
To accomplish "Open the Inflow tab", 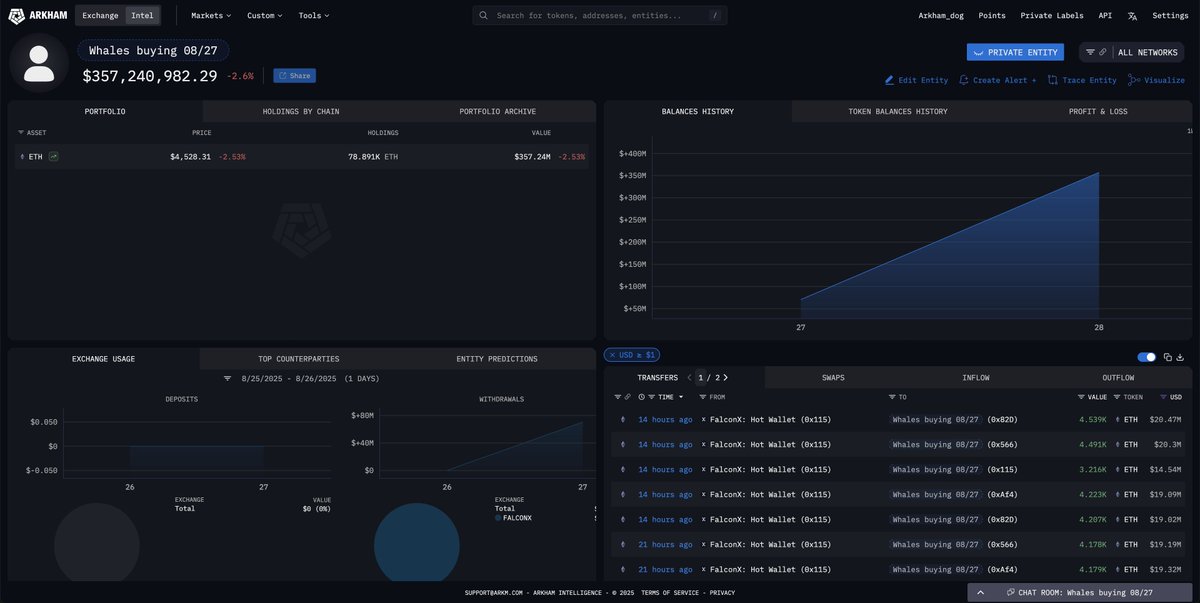I will click(x=976, y=378).
